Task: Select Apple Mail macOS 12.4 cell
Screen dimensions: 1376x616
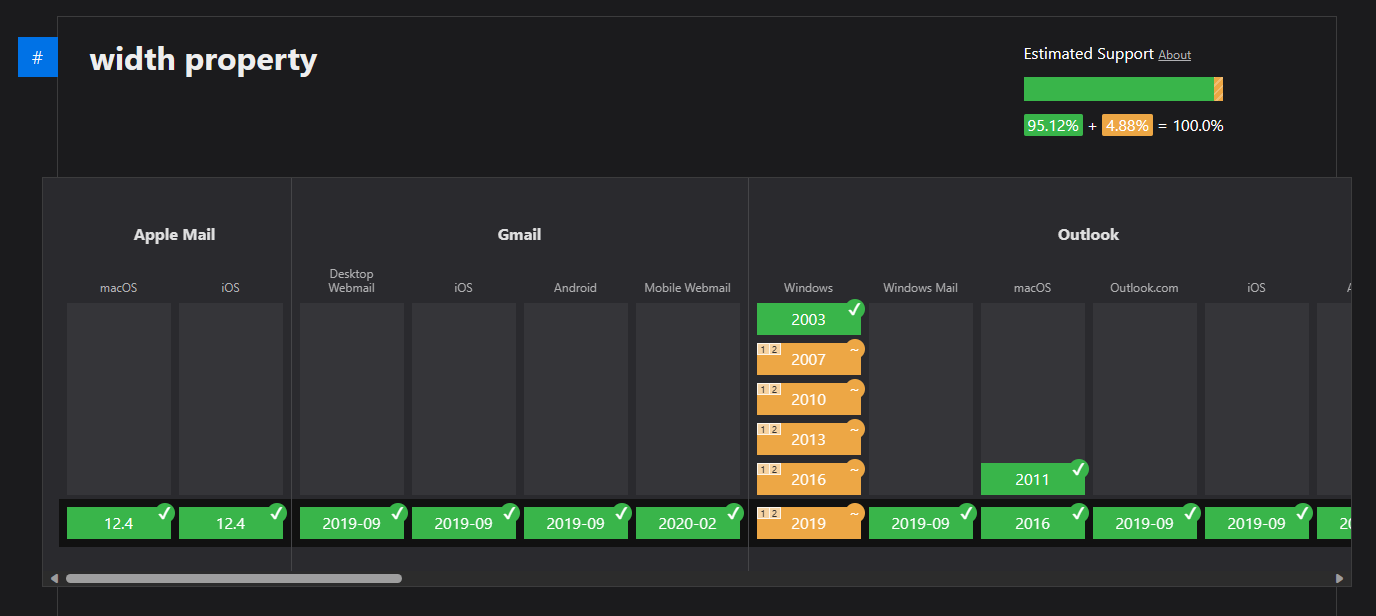Action: pyautogui.click(x=119, y=523)
